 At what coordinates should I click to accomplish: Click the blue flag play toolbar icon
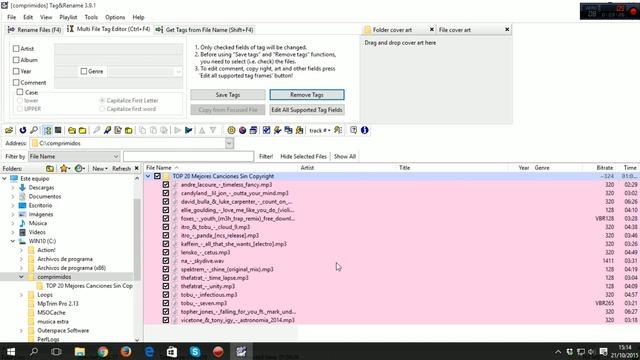pyautogui.click(x=188, y=130)
